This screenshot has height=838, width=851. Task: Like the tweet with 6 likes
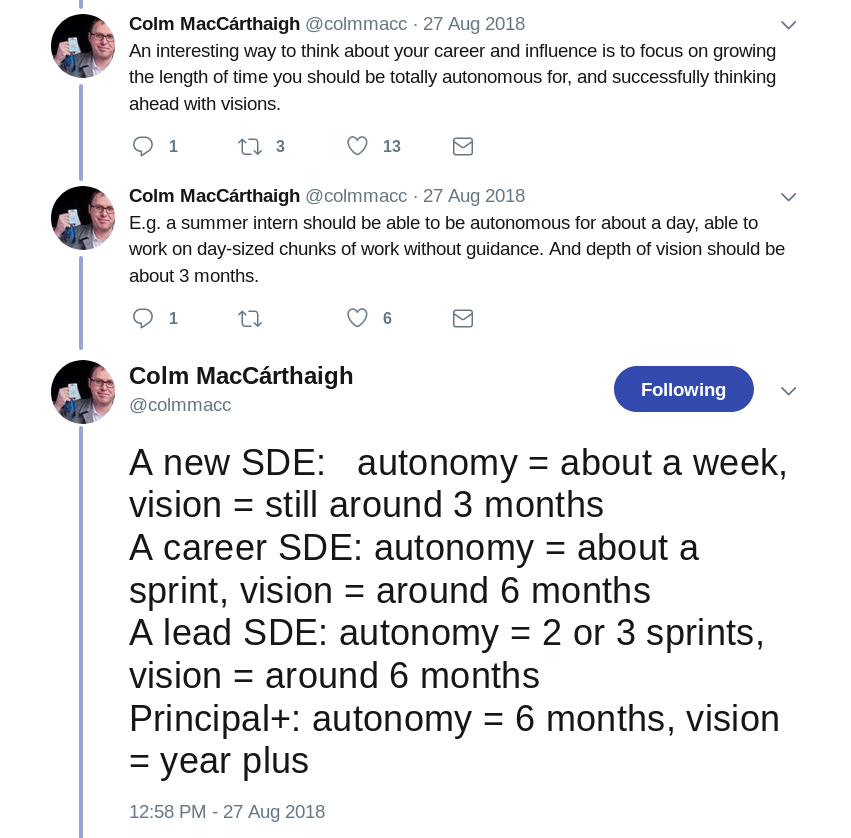click(x=357, y=318)
